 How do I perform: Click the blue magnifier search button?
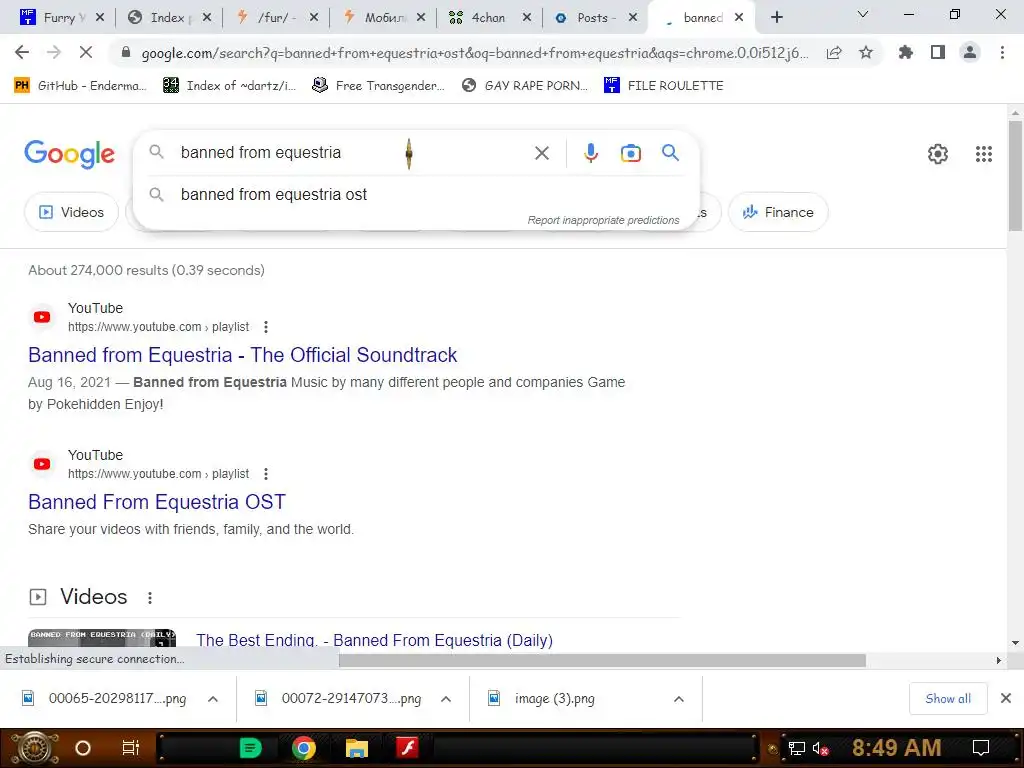click(670, 153)
